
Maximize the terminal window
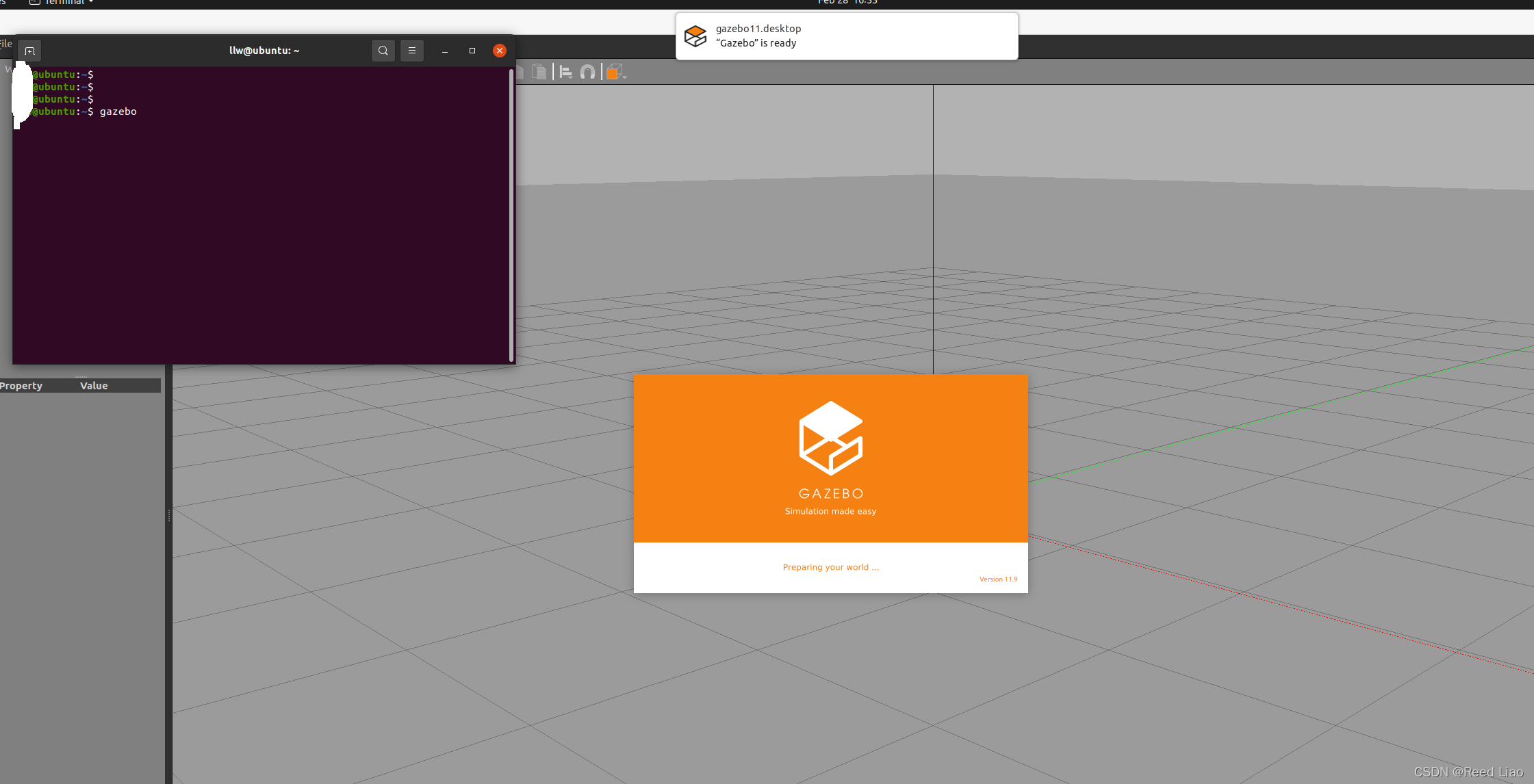[472, 51]
